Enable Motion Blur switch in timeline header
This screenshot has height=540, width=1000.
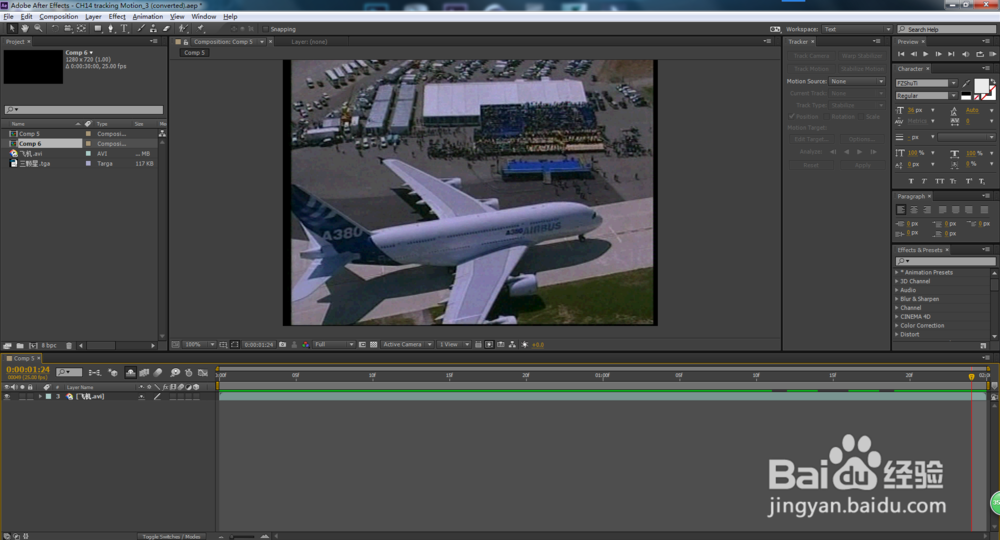[158, 372]
